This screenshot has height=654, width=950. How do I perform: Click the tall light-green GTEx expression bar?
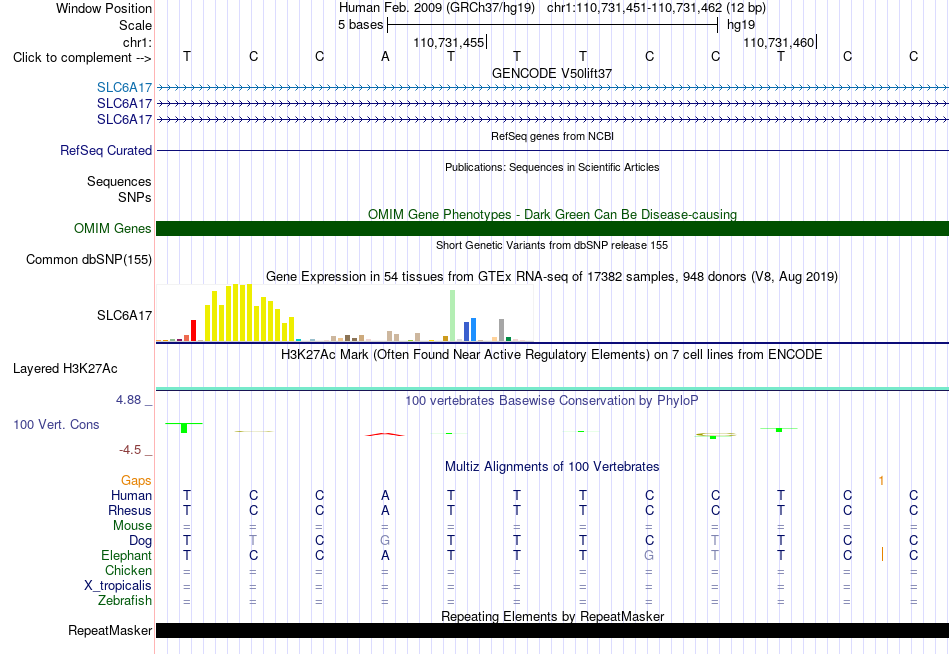point(452,315)
